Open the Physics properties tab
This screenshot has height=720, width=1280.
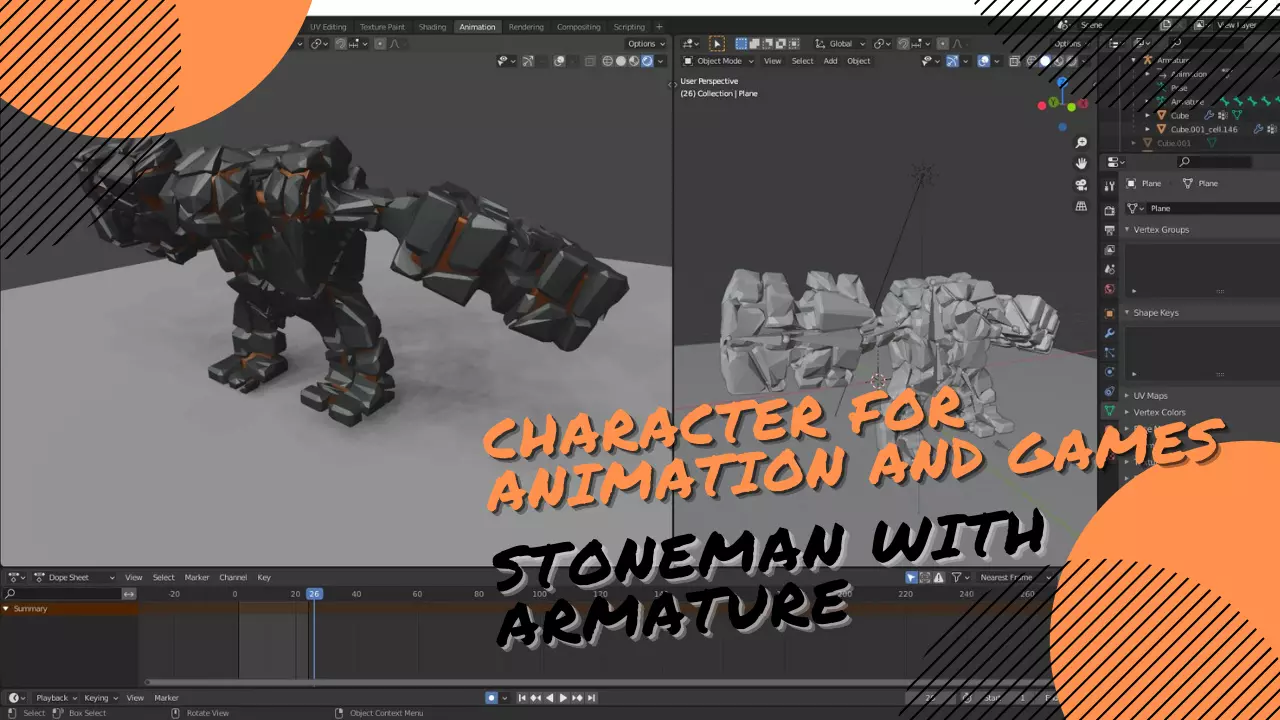tap(1109, 372)
